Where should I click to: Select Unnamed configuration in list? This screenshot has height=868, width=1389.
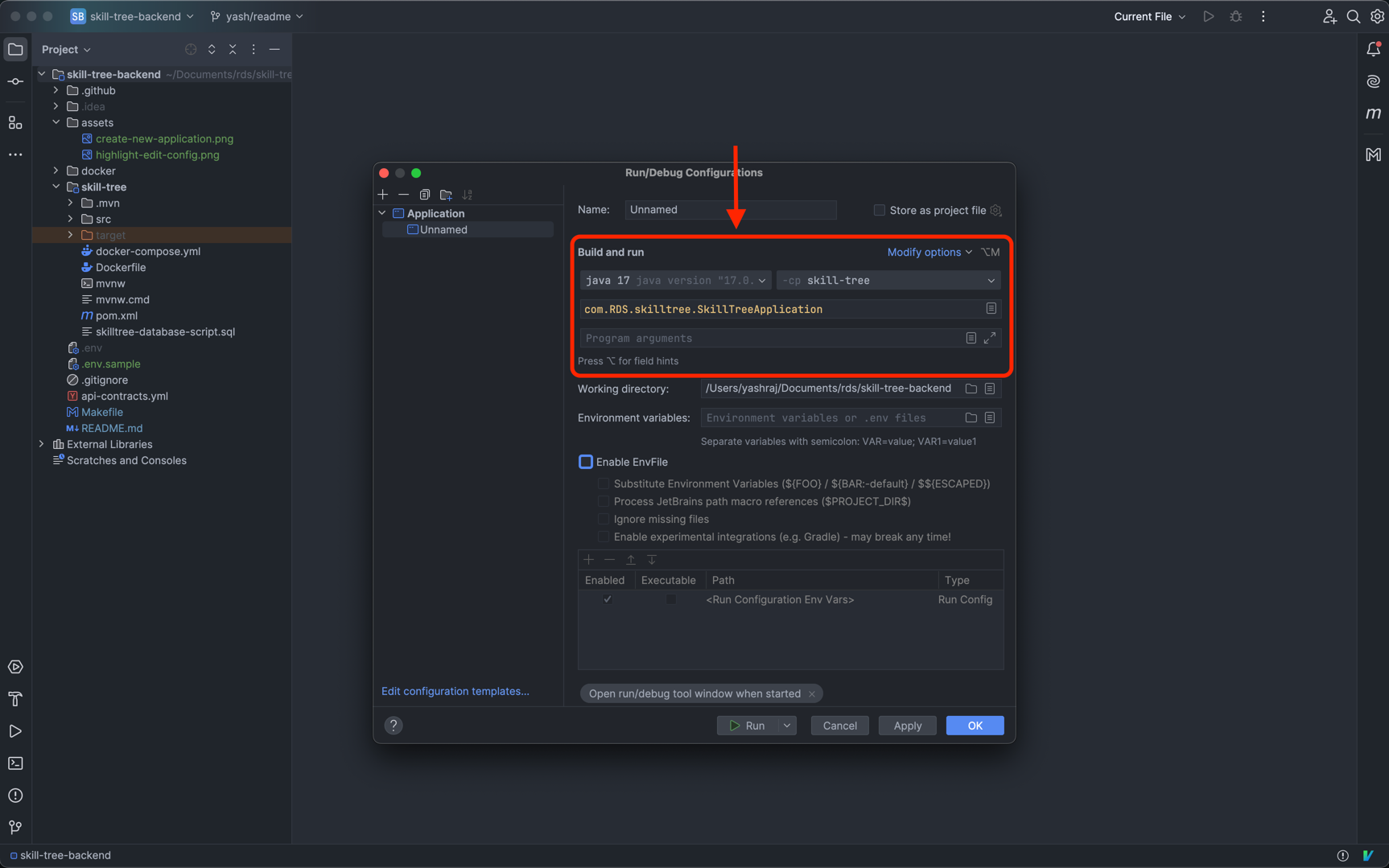(468, 229)
